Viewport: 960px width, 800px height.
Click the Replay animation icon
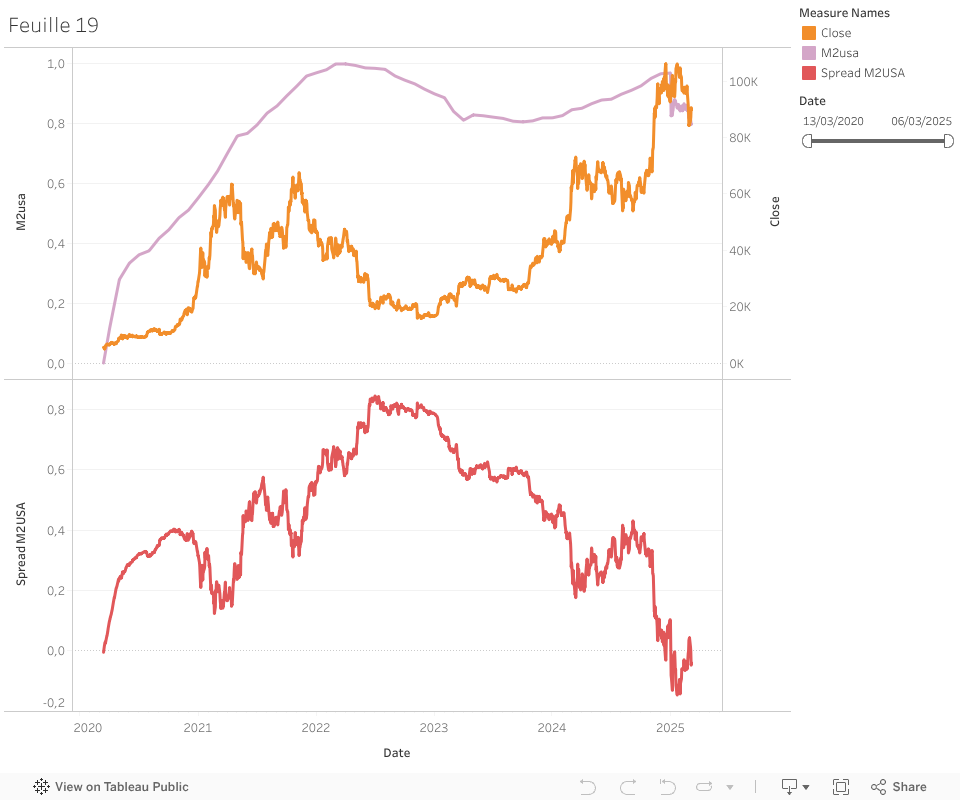pos(704,787)
